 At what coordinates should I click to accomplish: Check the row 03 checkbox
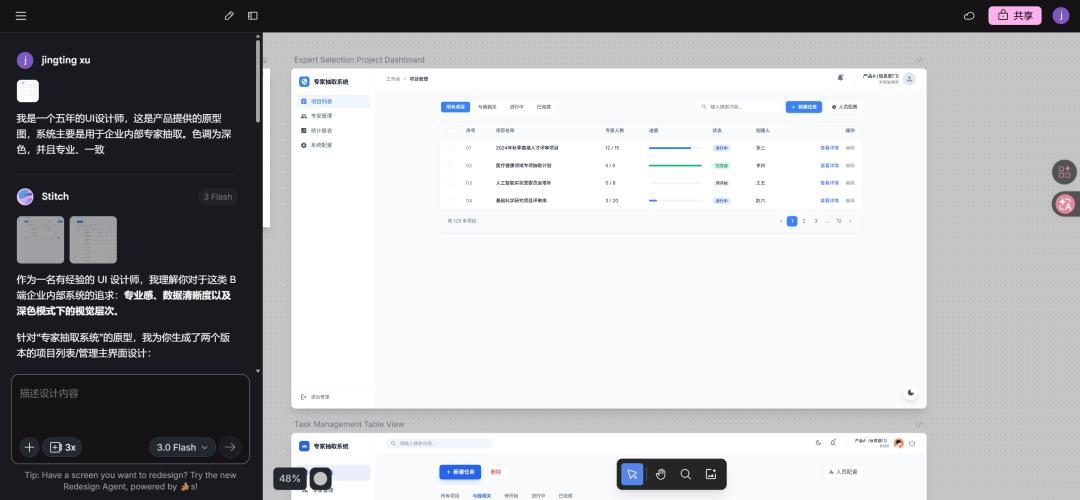(450, 183)
